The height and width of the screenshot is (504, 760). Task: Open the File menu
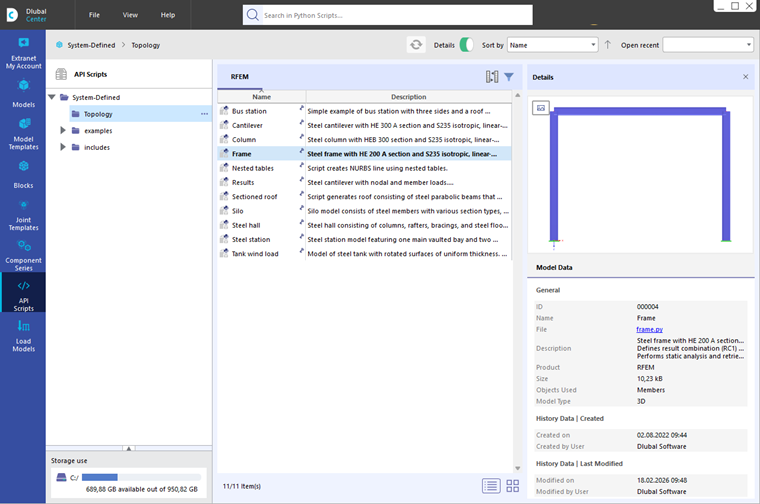94,15
